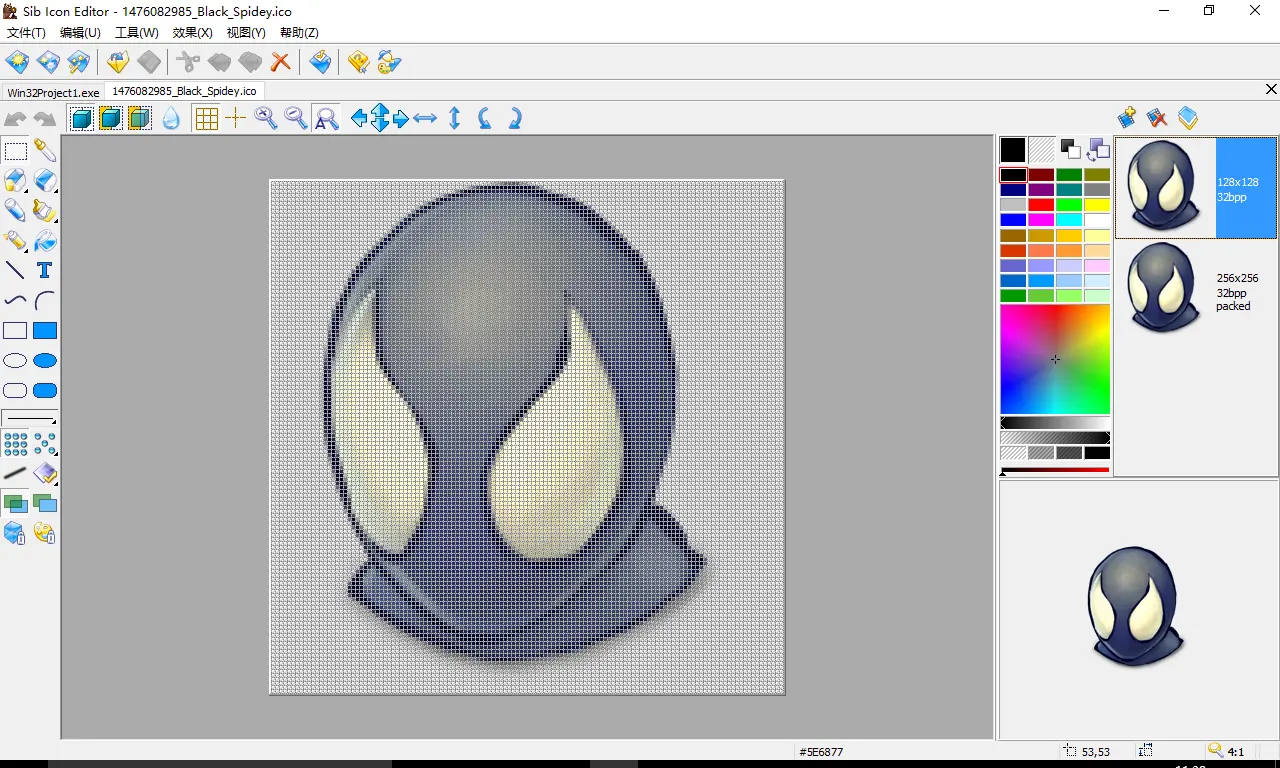This screenshot has width=1280, height=768.
Task: Open file using the folder icon in toolbar
Action: (x=118, y=62)
